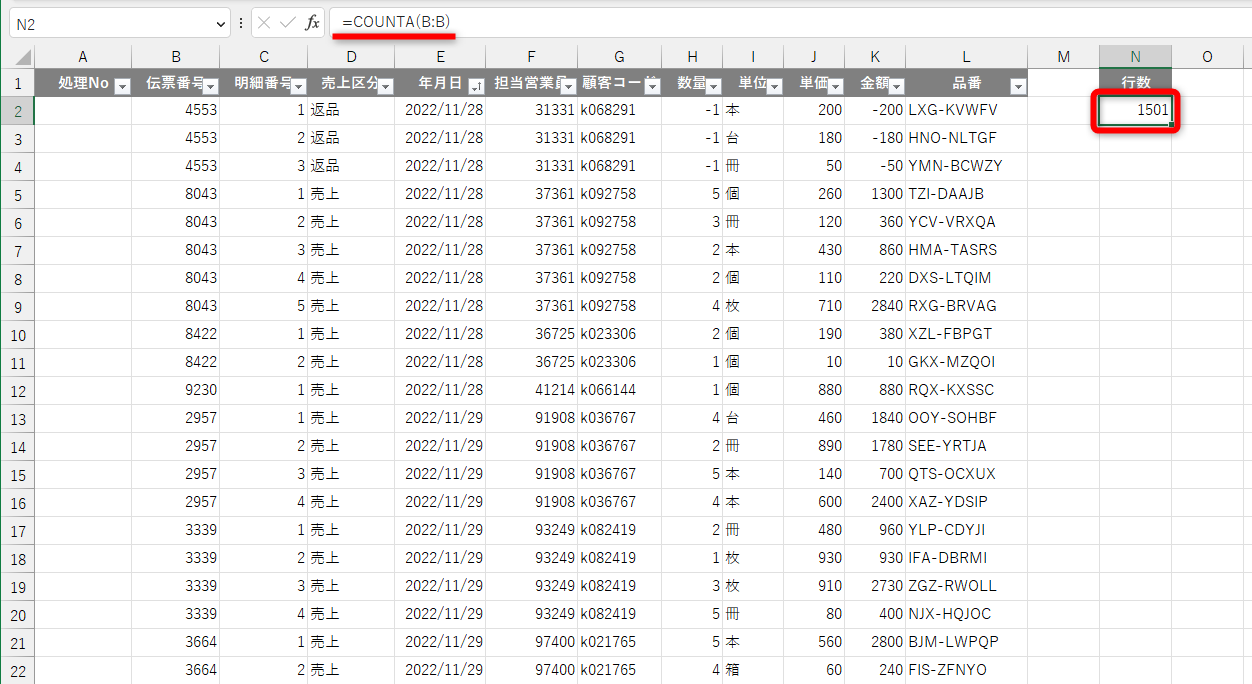Open filter dropdown for 伝票番号 column

click(x=211, y=86)
